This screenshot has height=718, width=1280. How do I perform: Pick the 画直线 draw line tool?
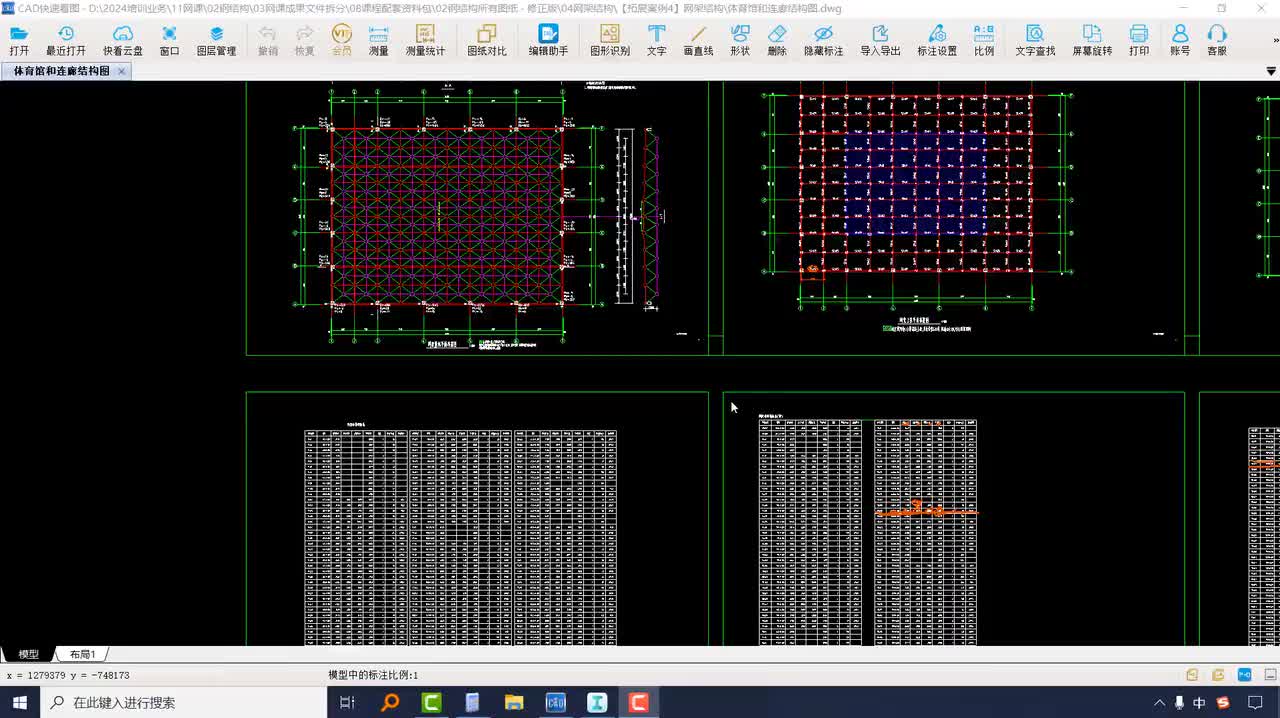[698, 40]
